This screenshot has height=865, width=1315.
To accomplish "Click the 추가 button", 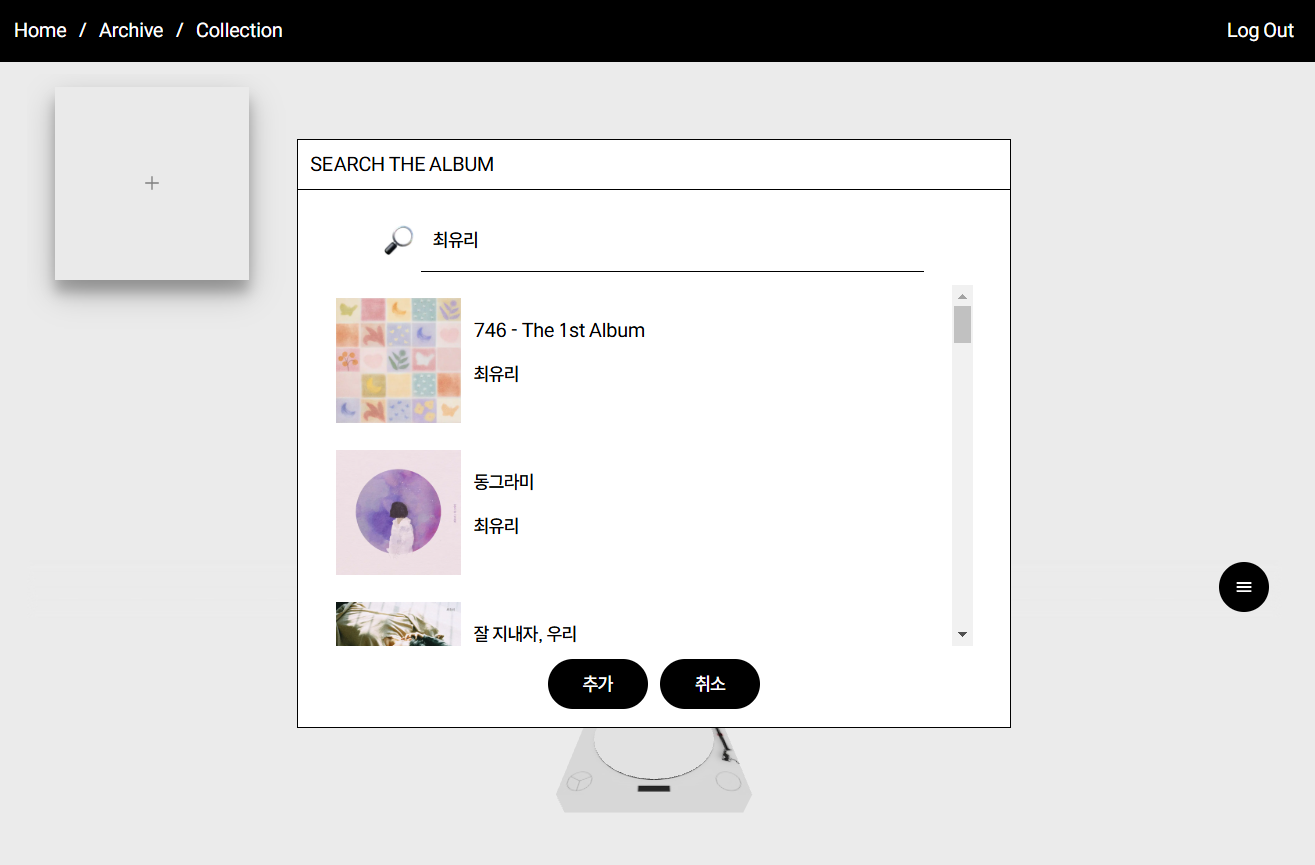I will tap(598, 684).
